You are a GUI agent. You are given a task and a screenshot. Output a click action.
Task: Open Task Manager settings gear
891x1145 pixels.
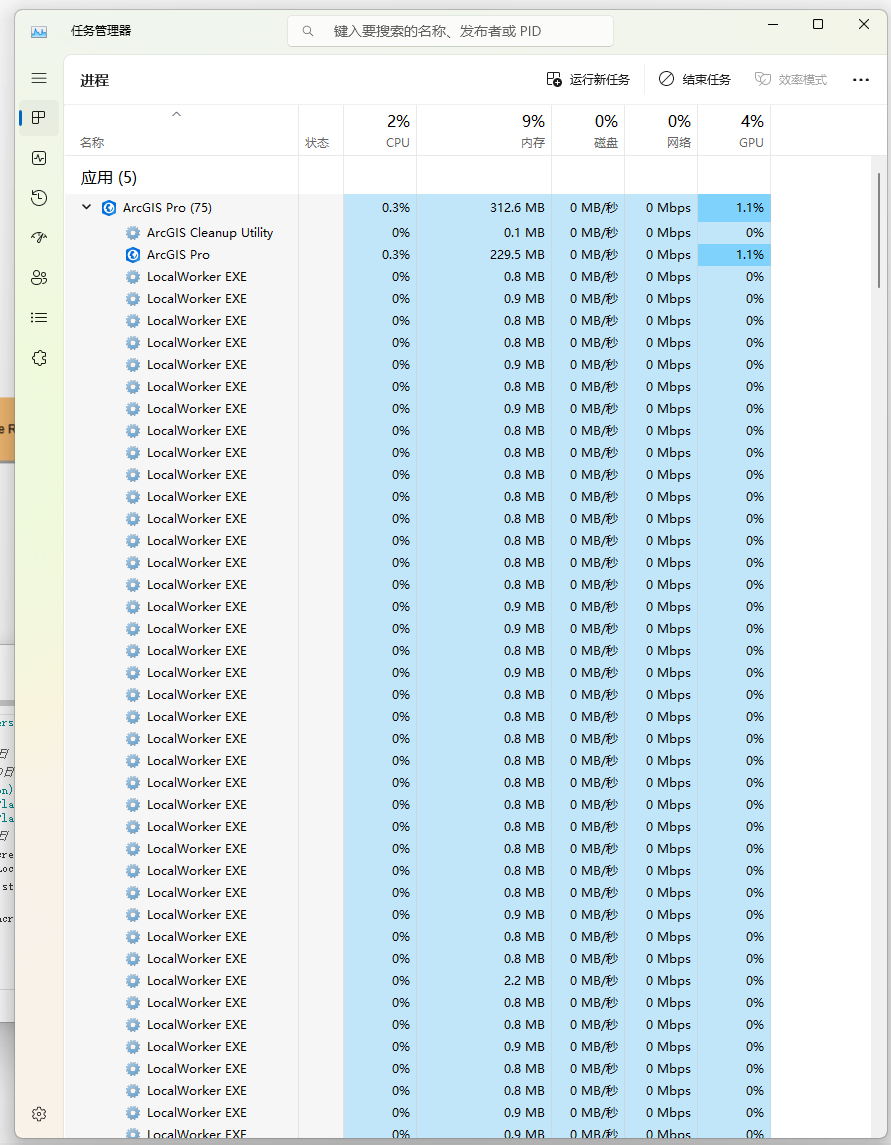pyautogui.click(x=39, y=1114)
